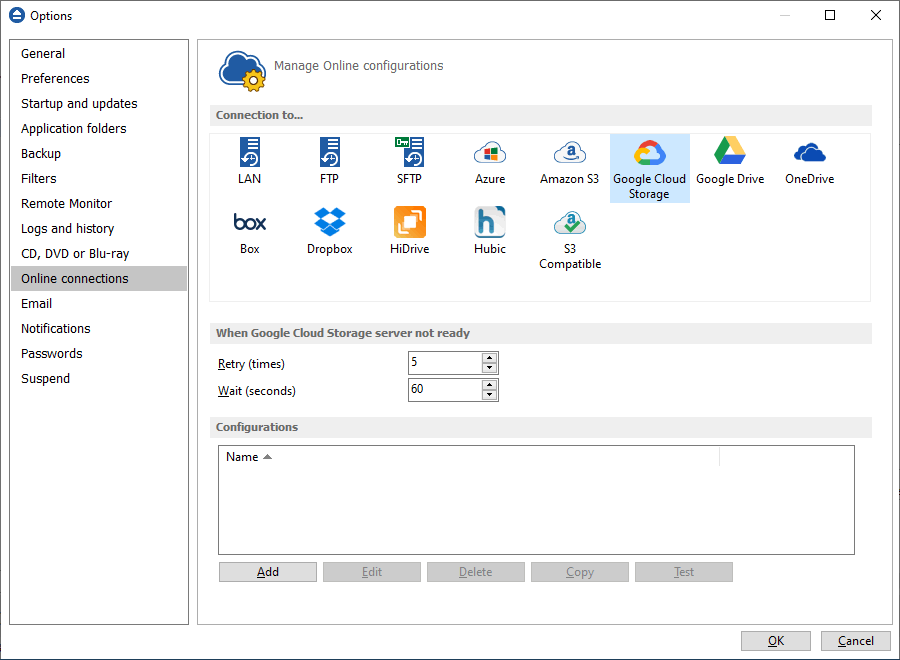Open CD, DVD or Blu-ray options

[x=99, y=254]
